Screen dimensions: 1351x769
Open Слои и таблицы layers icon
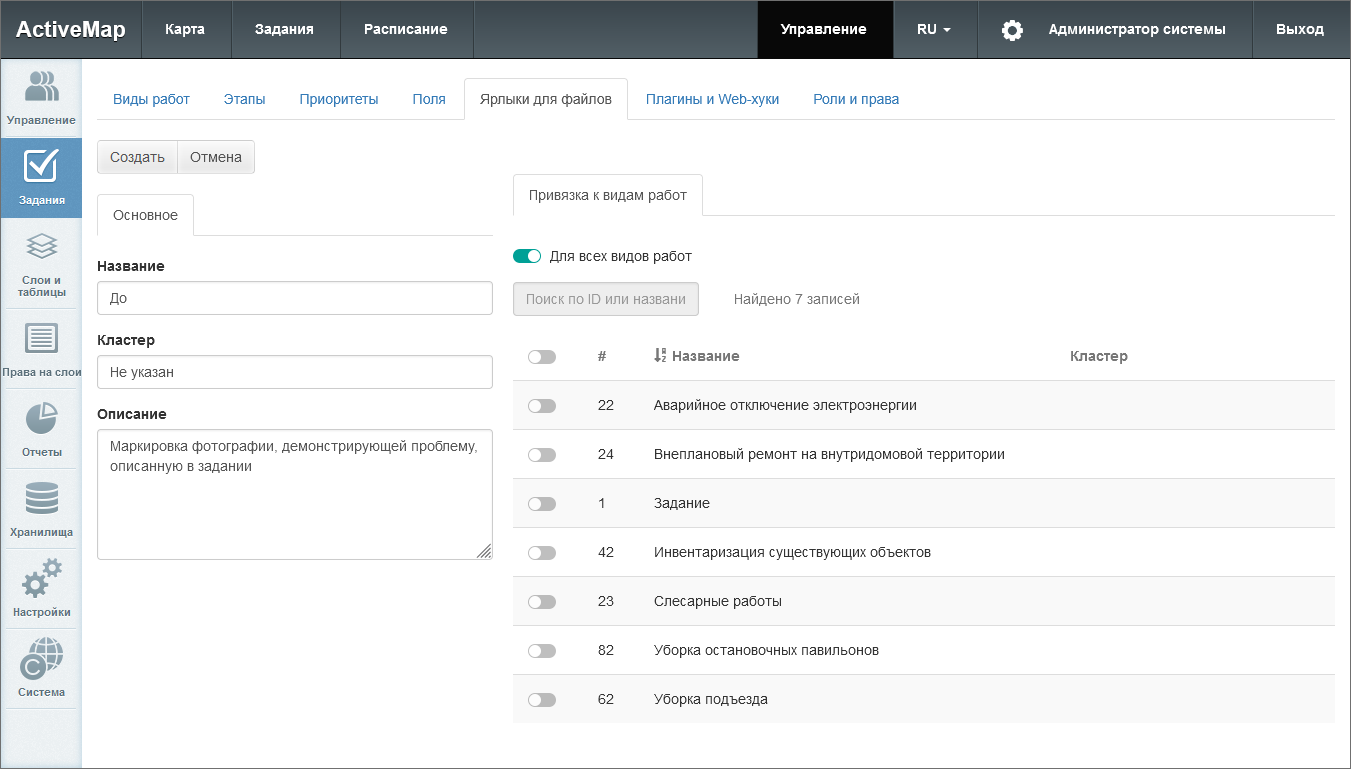point(41,247)
